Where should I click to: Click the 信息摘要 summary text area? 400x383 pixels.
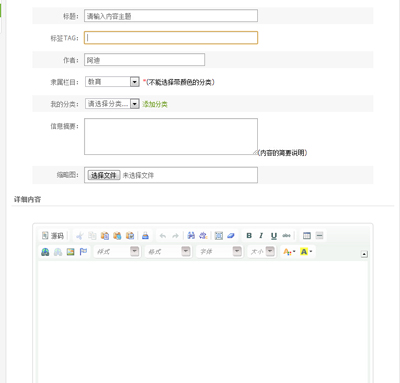coord(171,136)
